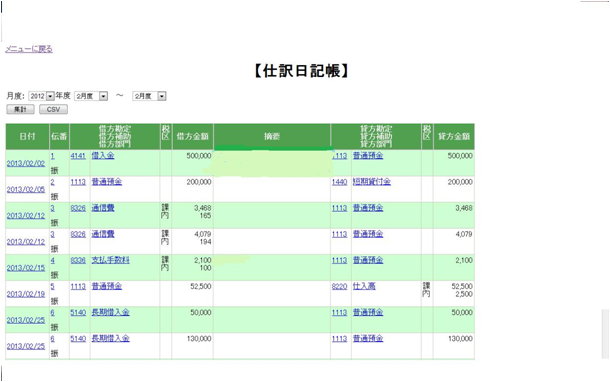Click the 支払手数料 account link
This screenshot has width=610, height=382.
tap(110, 260)
